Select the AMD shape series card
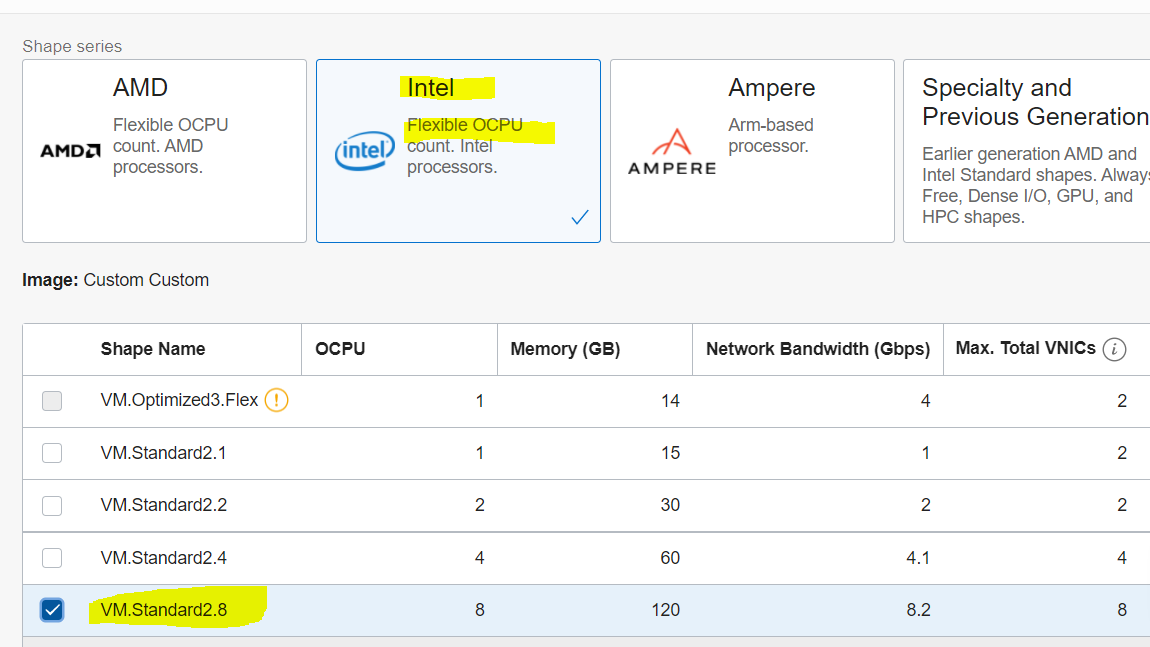This screenshot has height=647, width=1150. point(164,150)
